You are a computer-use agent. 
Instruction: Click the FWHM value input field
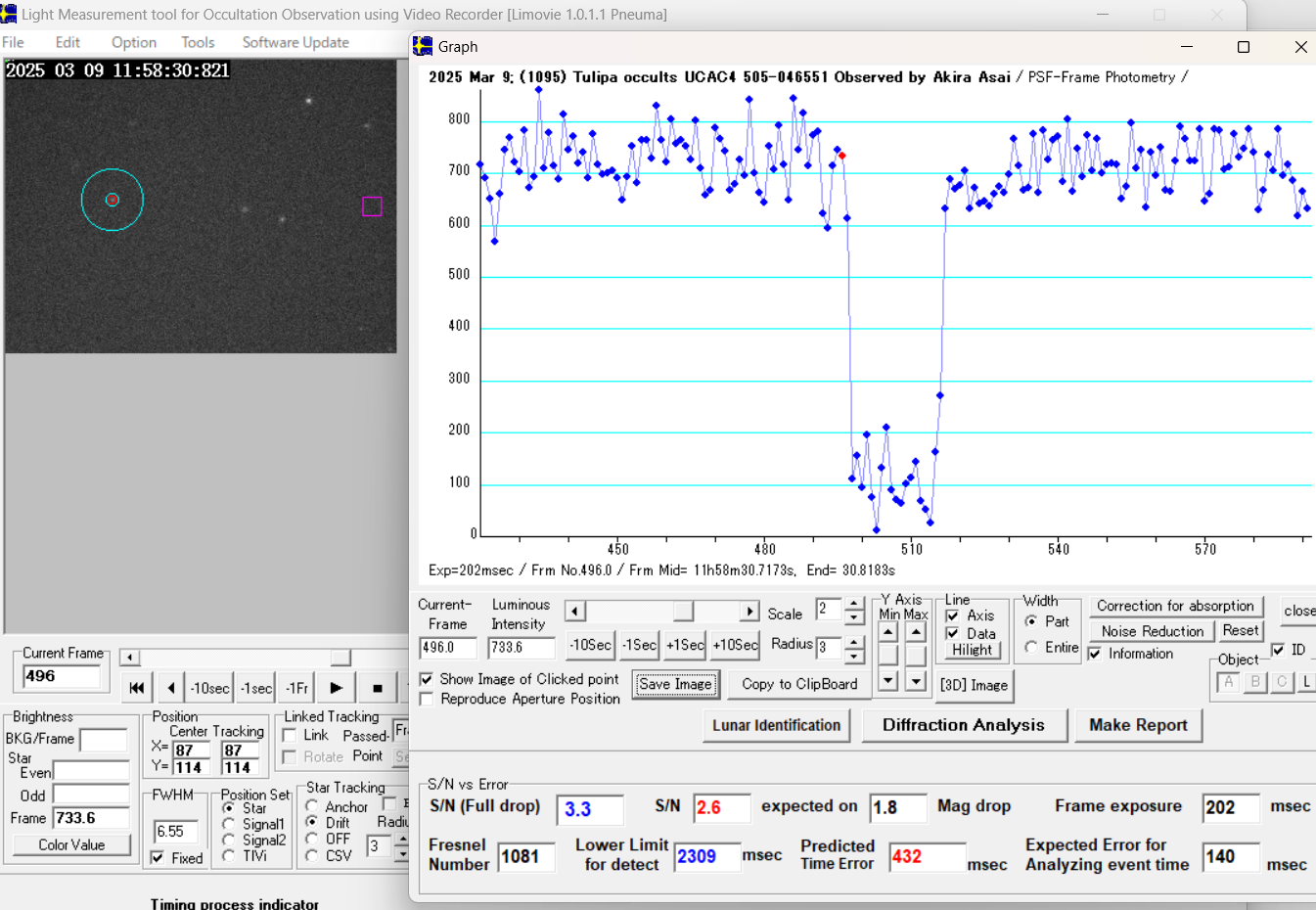176,832
